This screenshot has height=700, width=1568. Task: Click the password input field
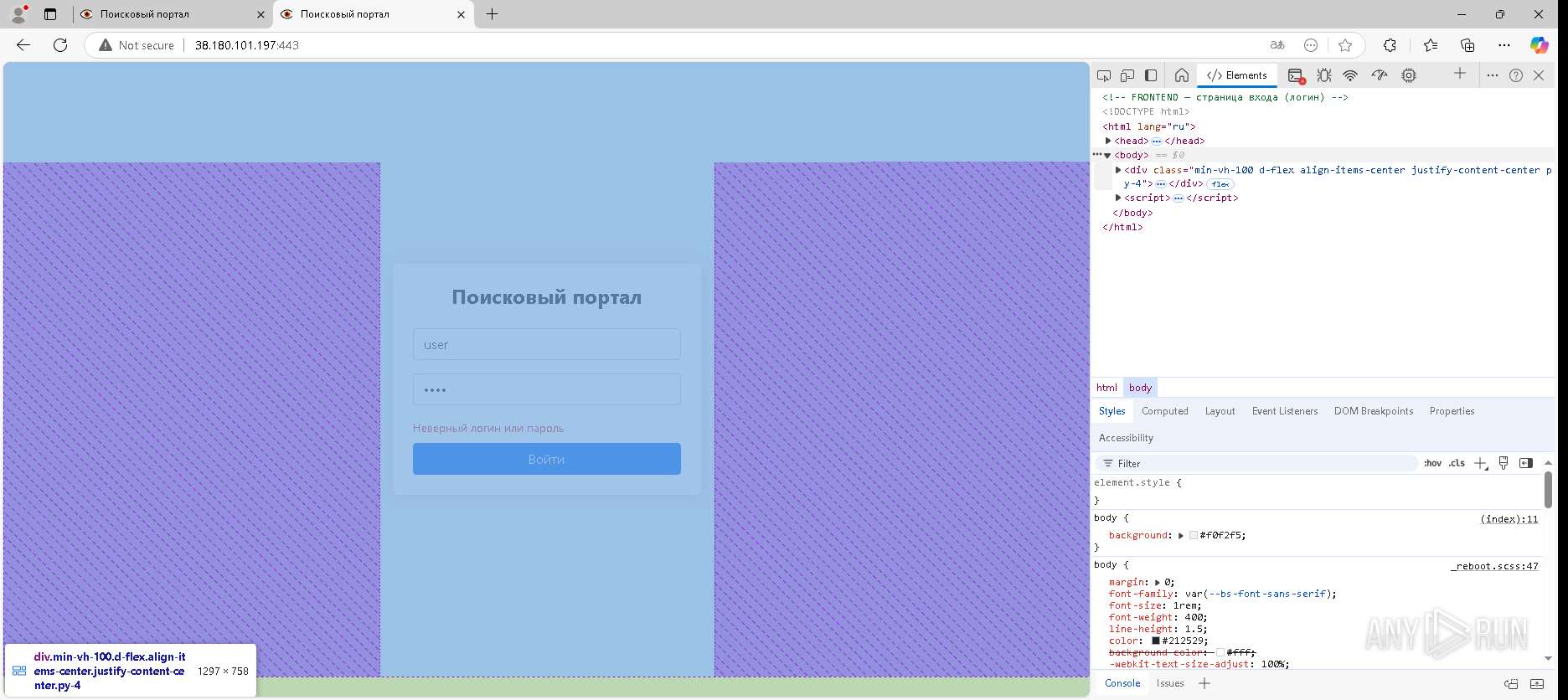(x=546, y=389)
